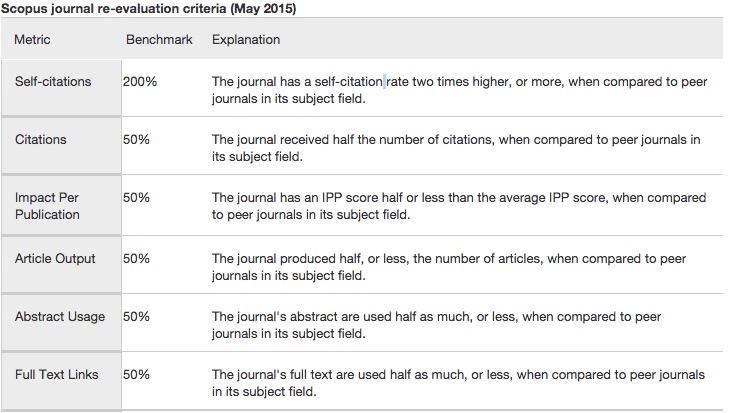Select the Abstract Usage metric cell
This screenshot has width=729, height=413.
pyautogui.click(x=59, y=317)
